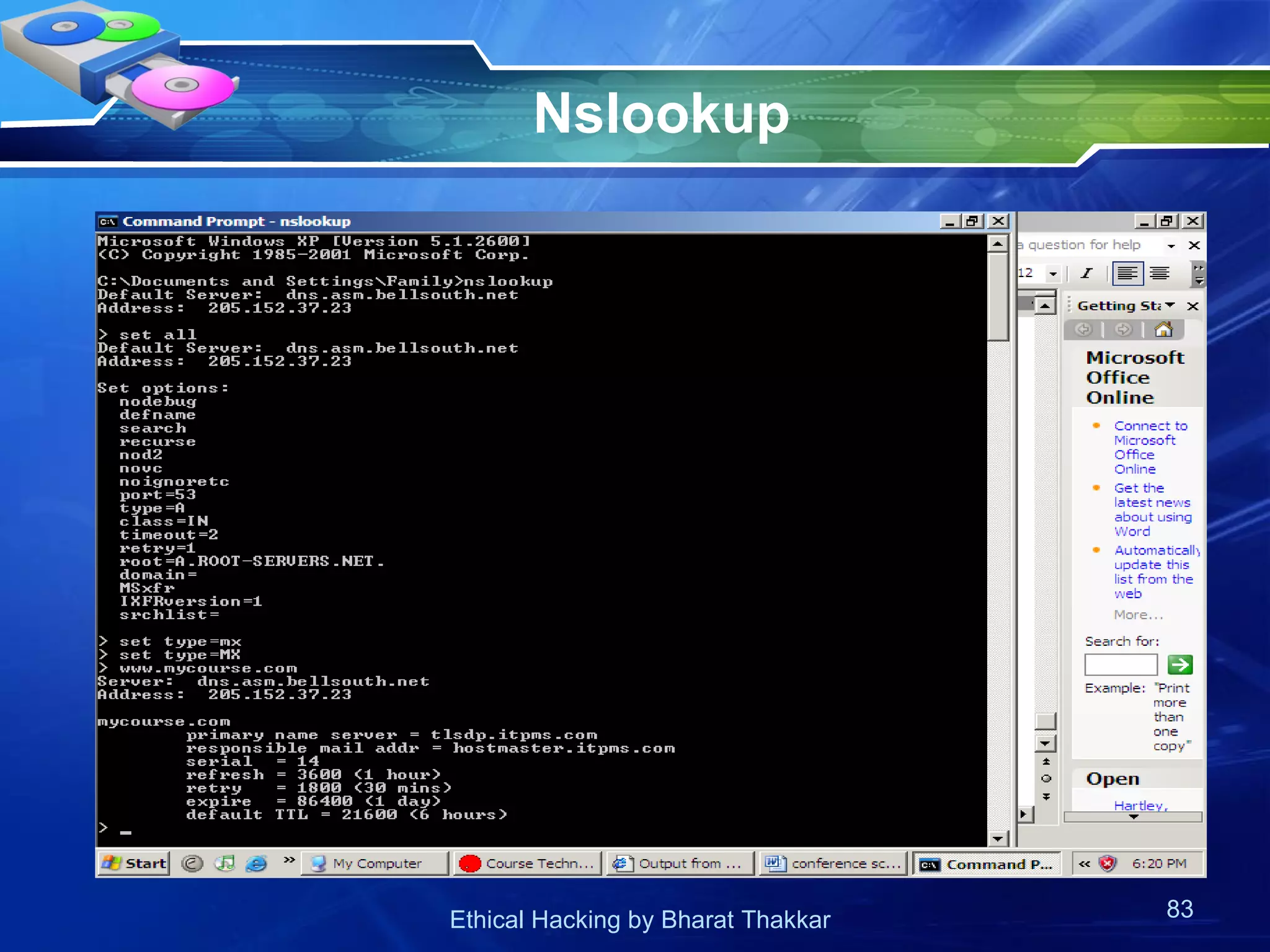1270x952 pixels.
Task: Click the green search arrow button
Action: click(1179, 664)
